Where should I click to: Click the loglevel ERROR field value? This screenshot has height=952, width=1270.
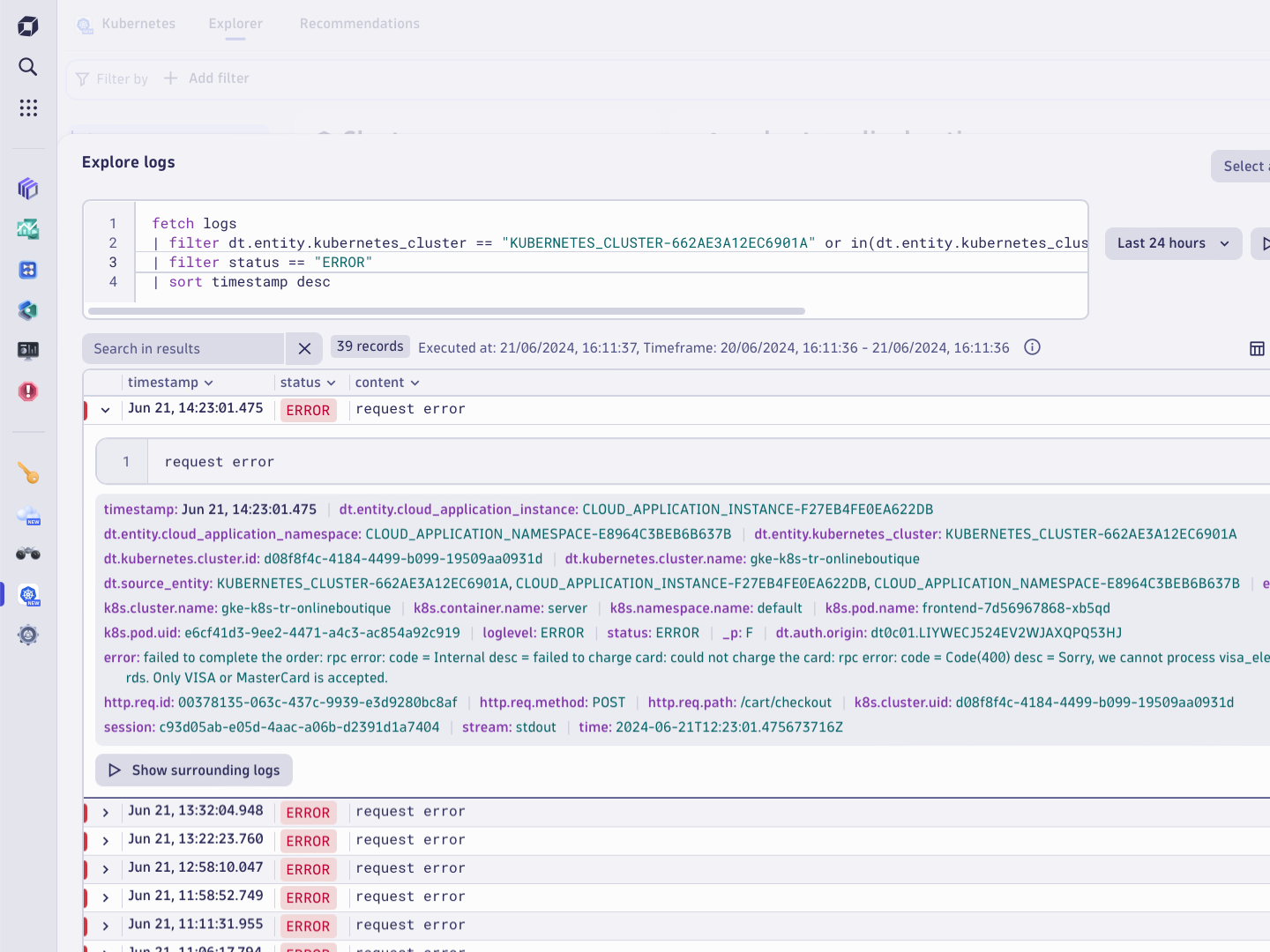(x=563, y=633)
